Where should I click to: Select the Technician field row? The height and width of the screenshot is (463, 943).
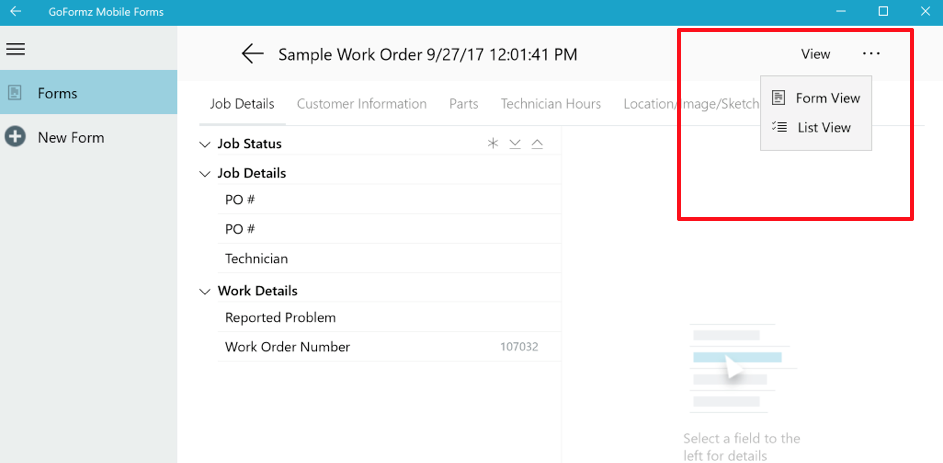point(389,259)
